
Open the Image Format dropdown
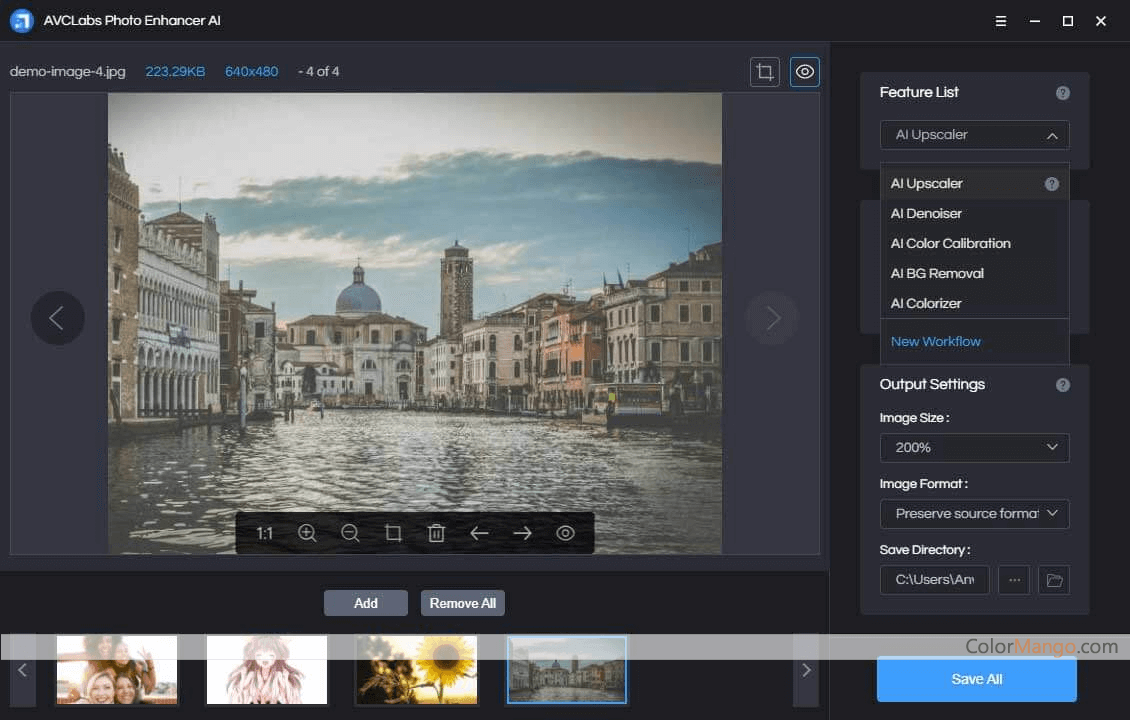[974, 513]
